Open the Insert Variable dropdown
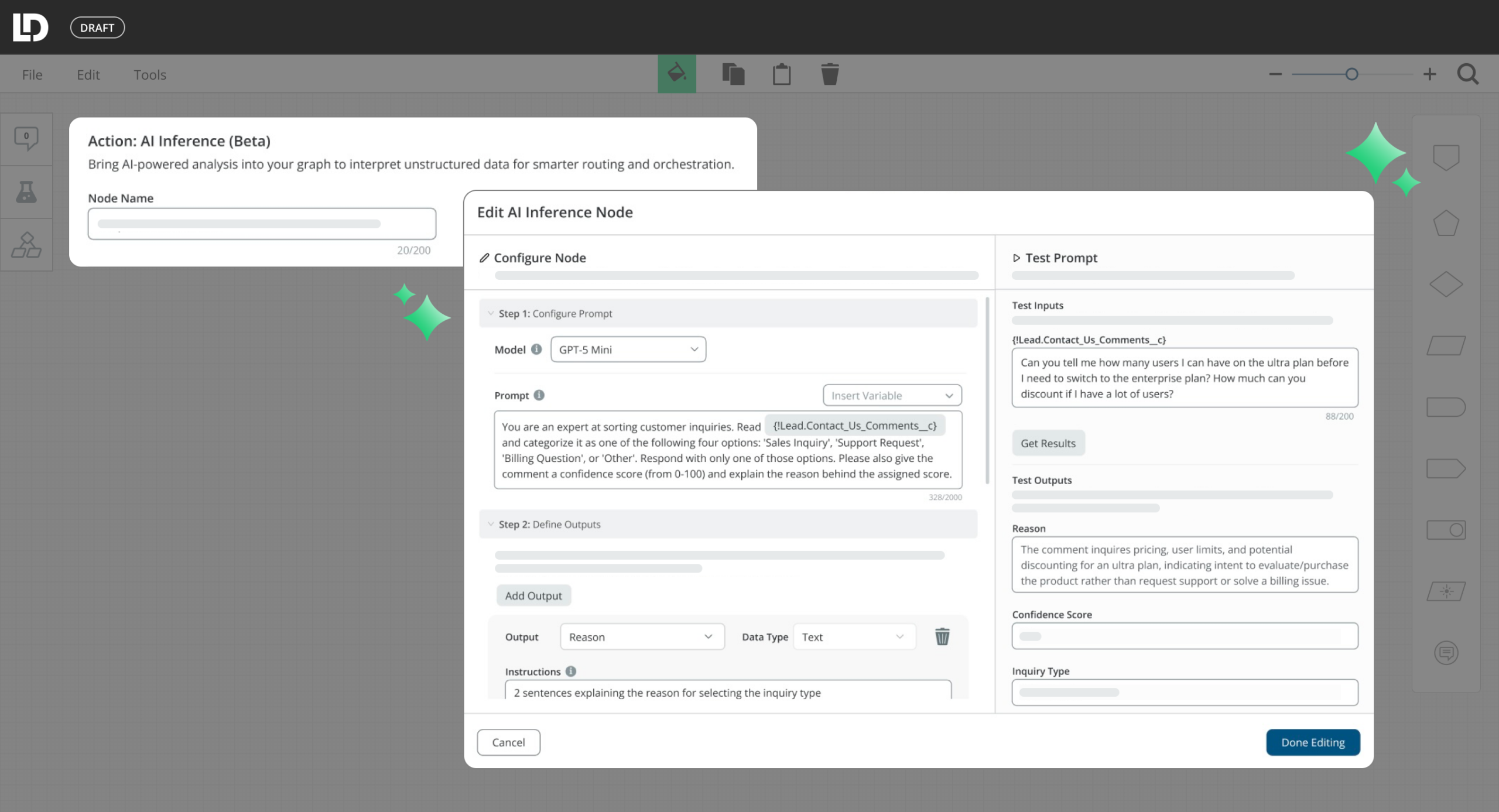Screen dimensions: 1499x812 (x=892, y=395)
